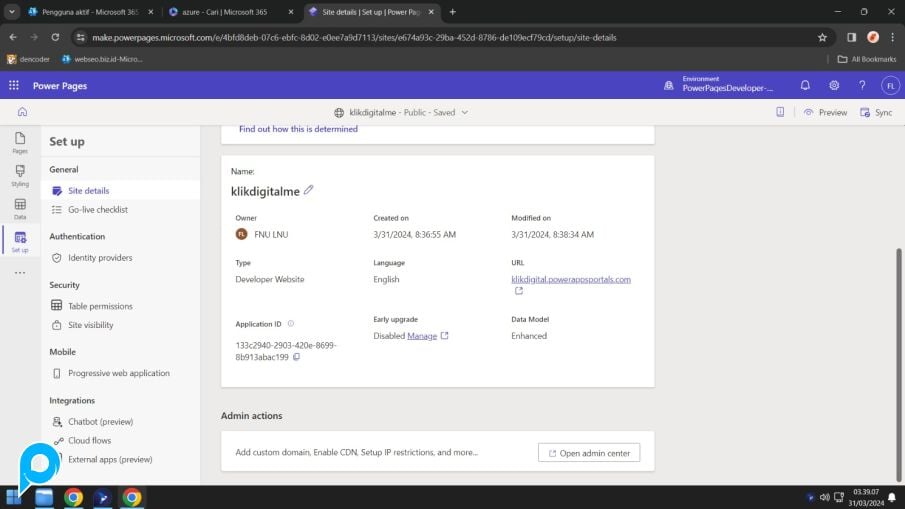
Task: Select Go-live checklist in Set up menu
Action: 98,210
